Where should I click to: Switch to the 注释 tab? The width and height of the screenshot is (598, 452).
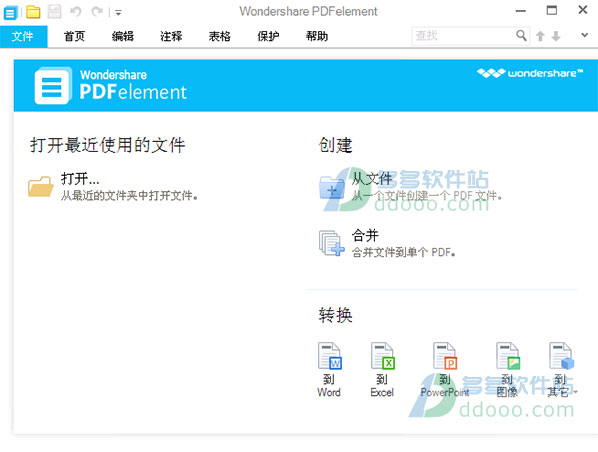(x=171, y=36)
